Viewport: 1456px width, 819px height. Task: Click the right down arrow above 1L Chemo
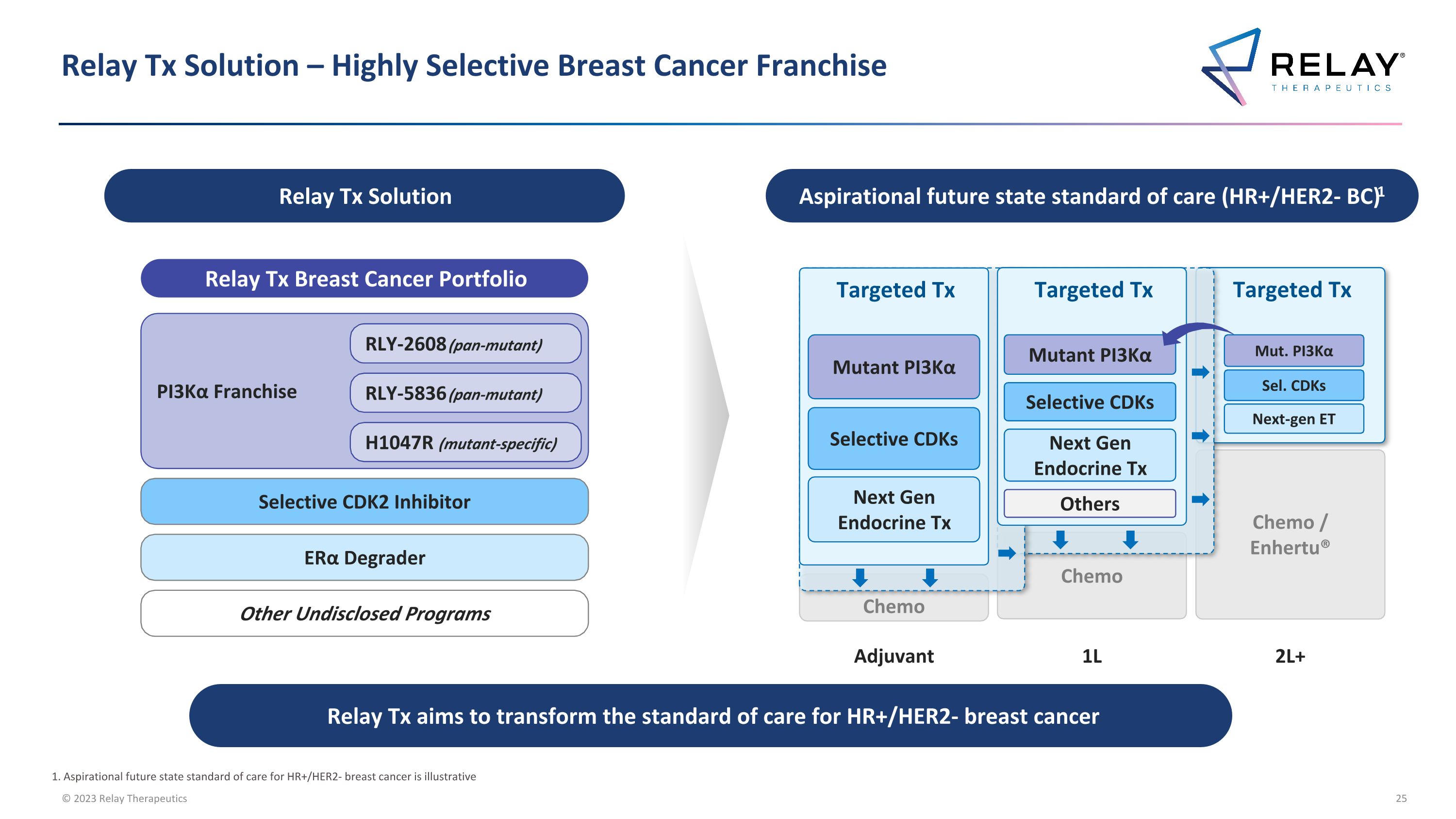coord(1130,539)
